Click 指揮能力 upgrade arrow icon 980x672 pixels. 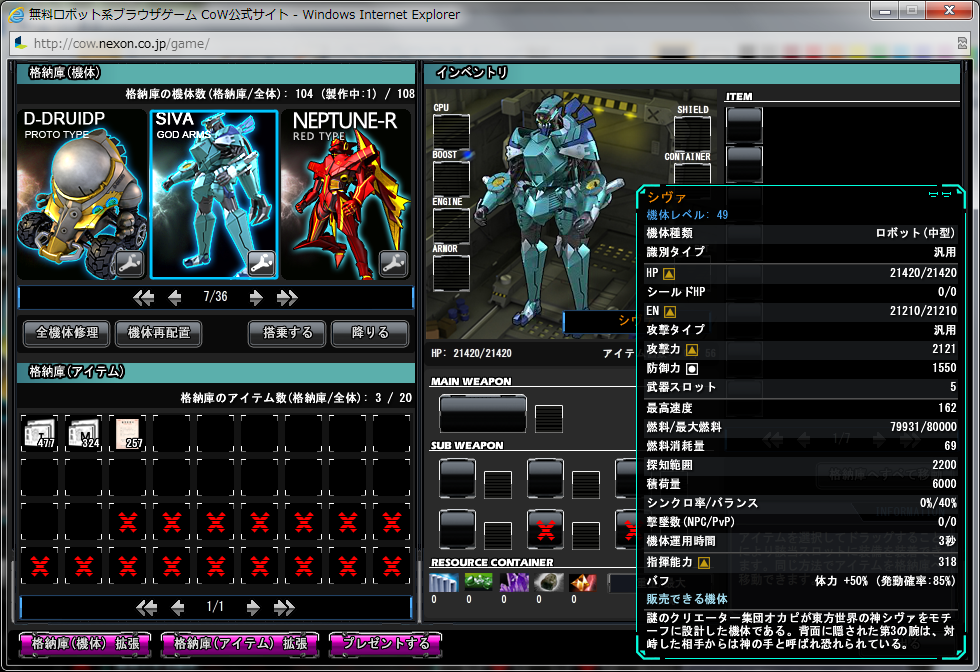click(x=704, y=563)
